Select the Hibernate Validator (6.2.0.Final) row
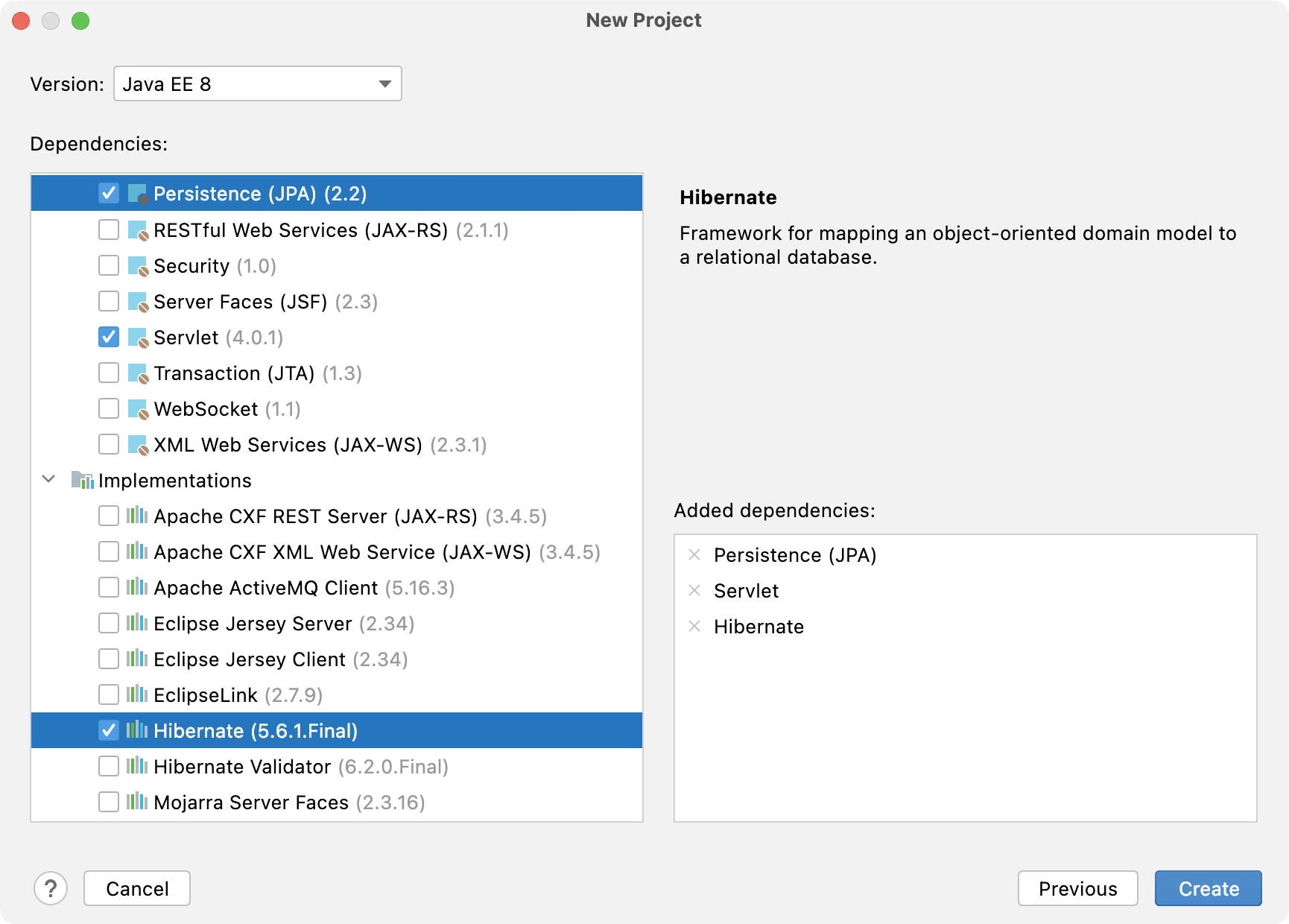The height and width of the screenshot is (924, 1289). [x=337, y=766]
